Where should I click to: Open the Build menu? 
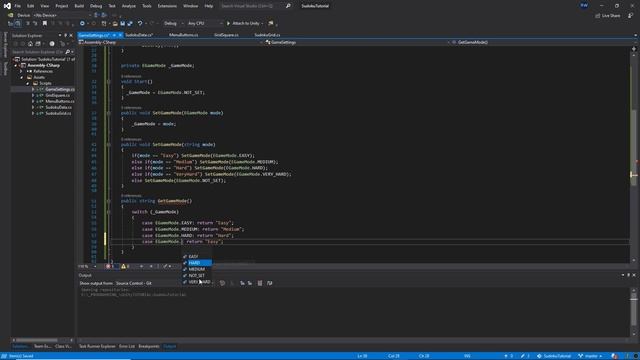pos(79,6)
